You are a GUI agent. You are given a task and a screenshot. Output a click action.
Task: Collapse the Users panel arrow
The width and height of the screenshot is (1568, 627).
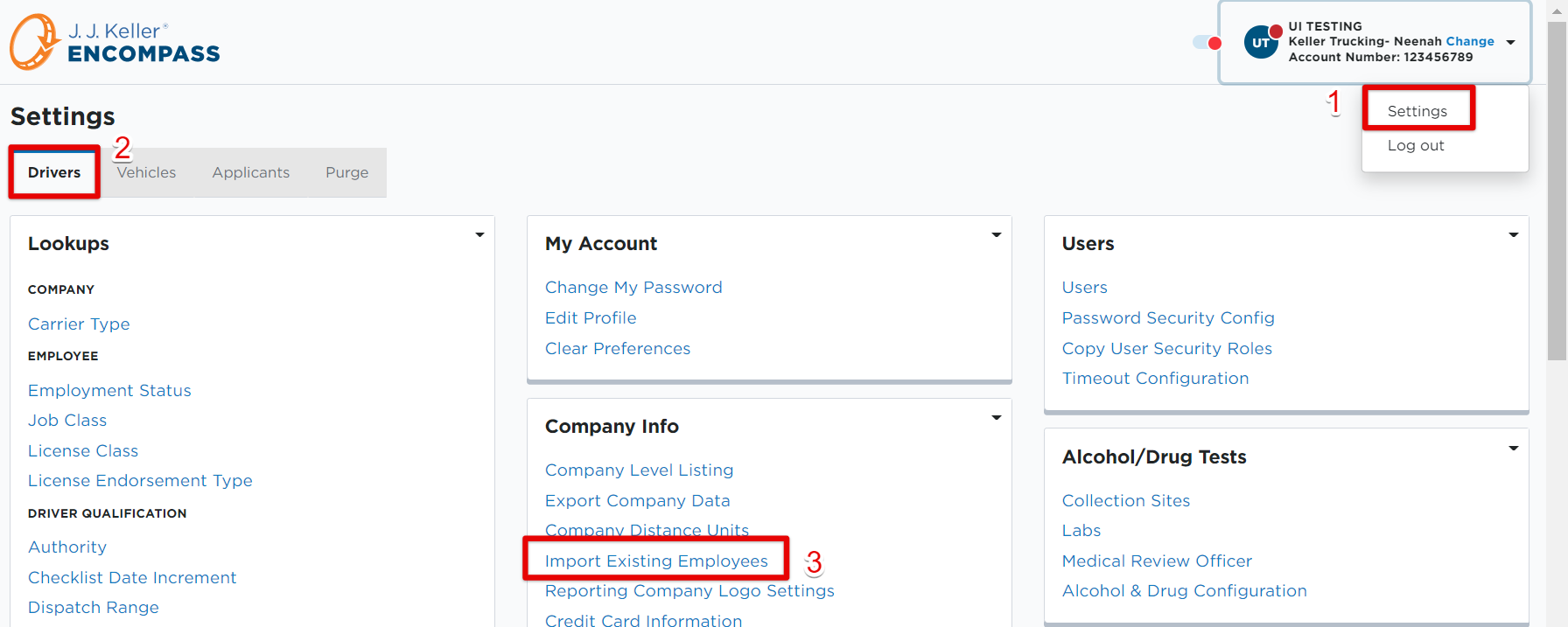(x=1514, y=235)
